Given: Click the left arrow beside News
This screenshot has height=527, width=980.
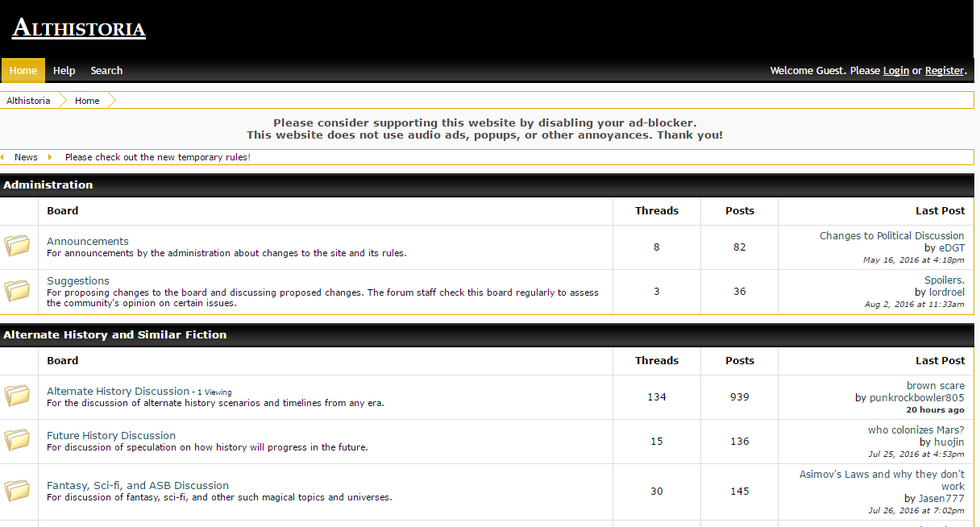Looking at the screenshot, I should (3, 157).
